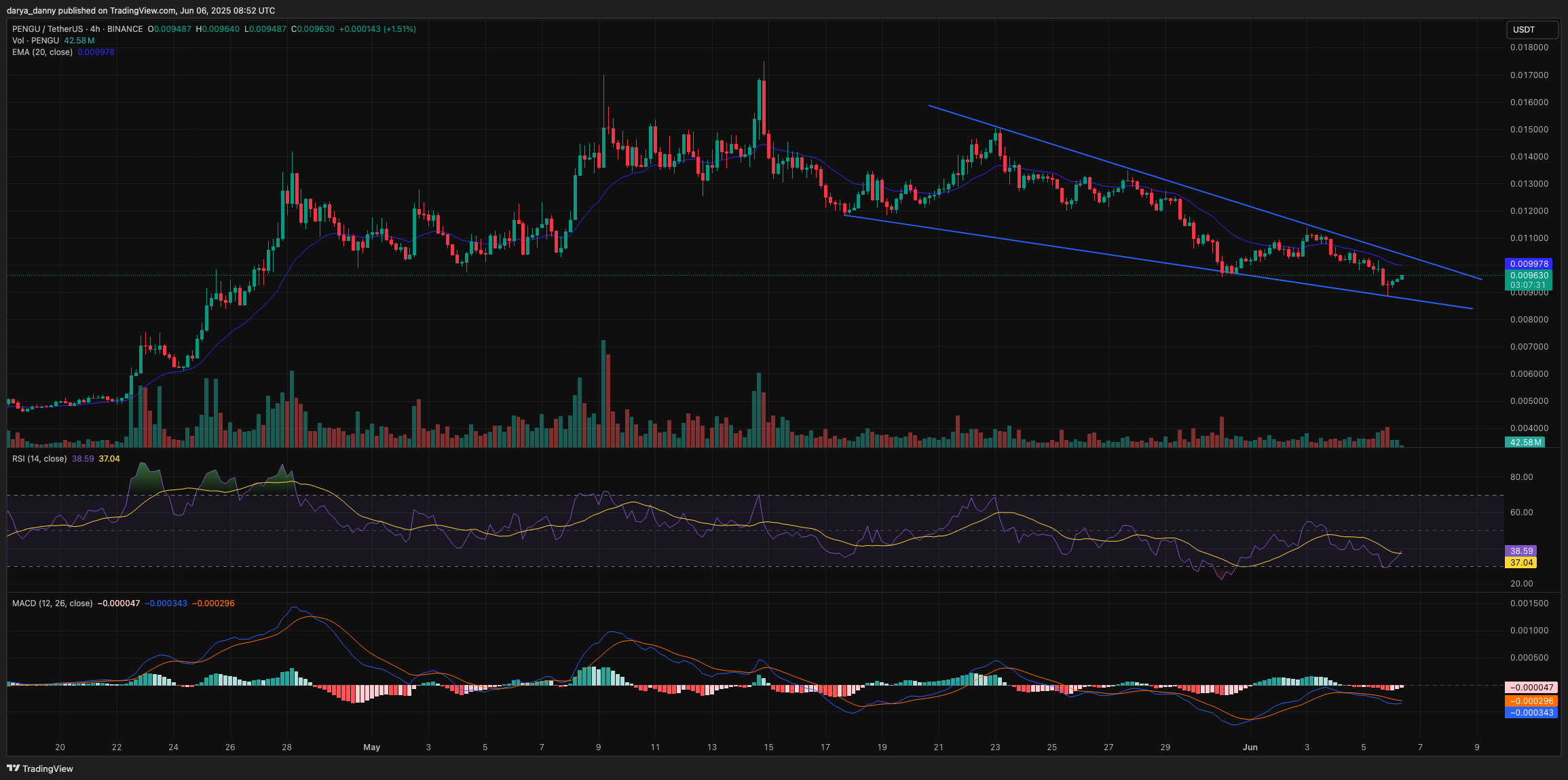This screenshot has height=780, width=1568.
Task: Click the 4h timeframe label in legend
Action: click(x=94, y=29)
